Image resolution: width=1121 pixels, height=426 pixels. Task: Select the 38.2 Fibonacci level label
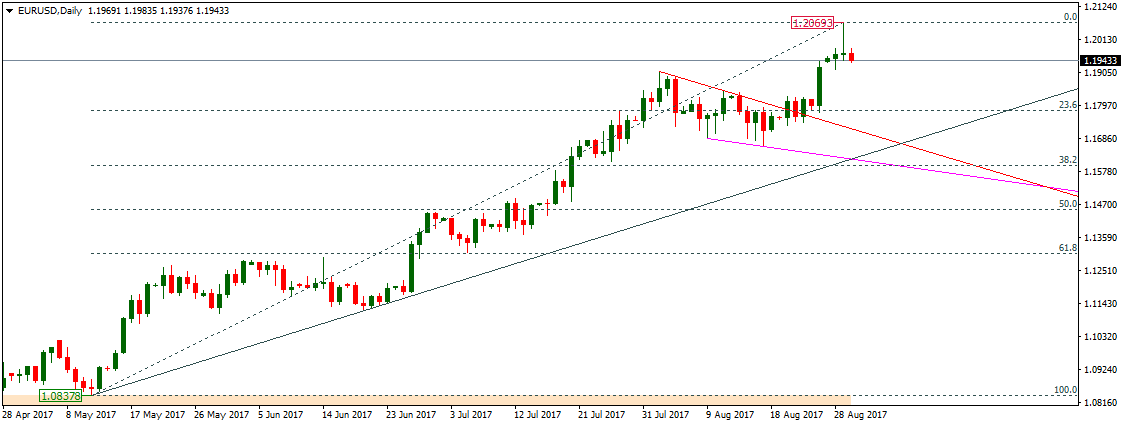tap(1067, 160)
